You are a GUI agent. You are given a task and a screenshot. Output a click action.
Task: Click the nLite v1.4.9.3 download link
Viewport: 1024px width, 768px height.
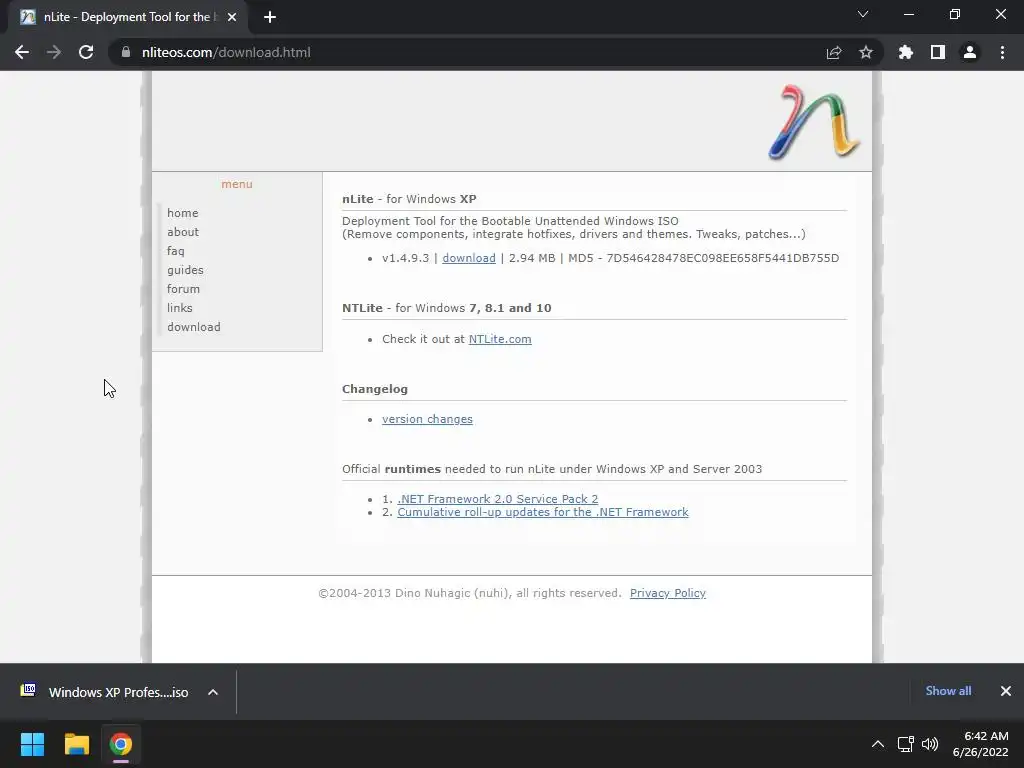(469, 258)
